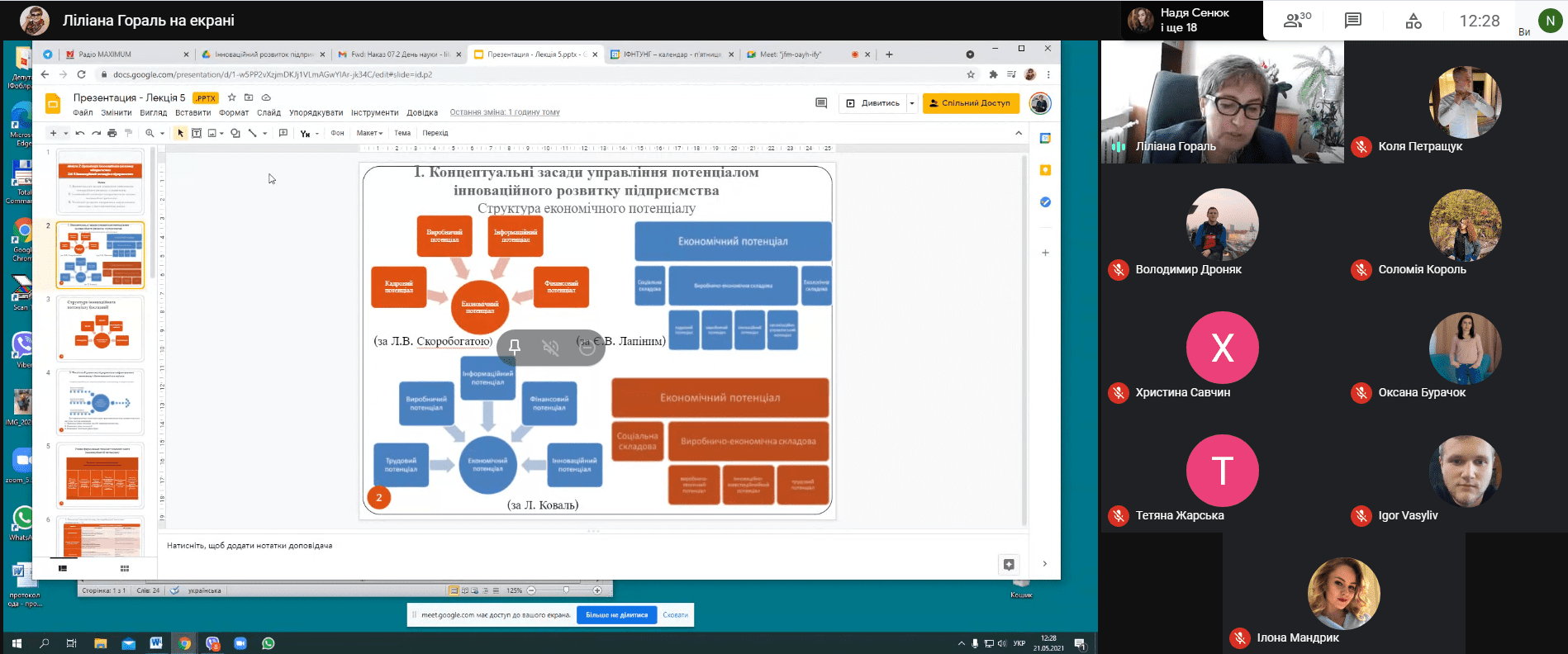
Task: Open the Макет layout dropdown
Action: point(369,133)
